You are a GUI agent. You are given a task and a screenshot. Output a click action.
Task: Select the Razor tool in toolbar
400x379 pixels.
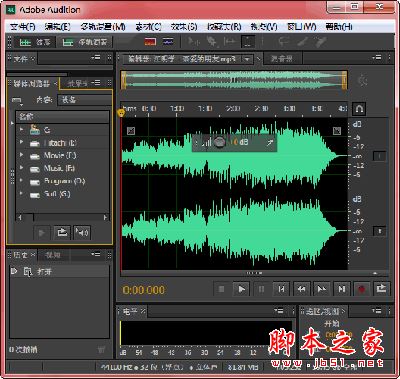[x=211, y=42]
